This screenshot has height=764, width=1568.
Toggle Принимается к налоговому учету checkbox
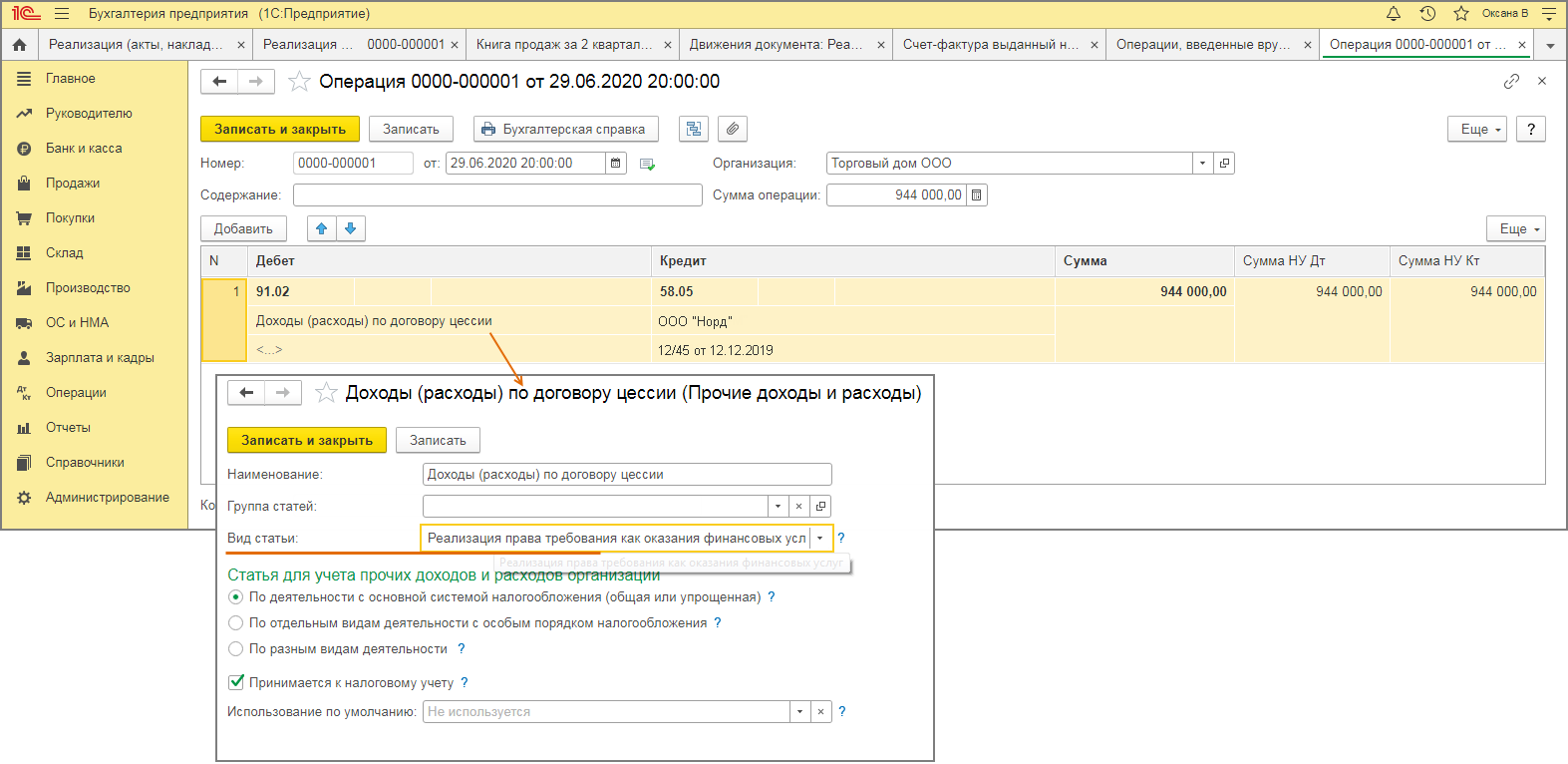point(236,682)
